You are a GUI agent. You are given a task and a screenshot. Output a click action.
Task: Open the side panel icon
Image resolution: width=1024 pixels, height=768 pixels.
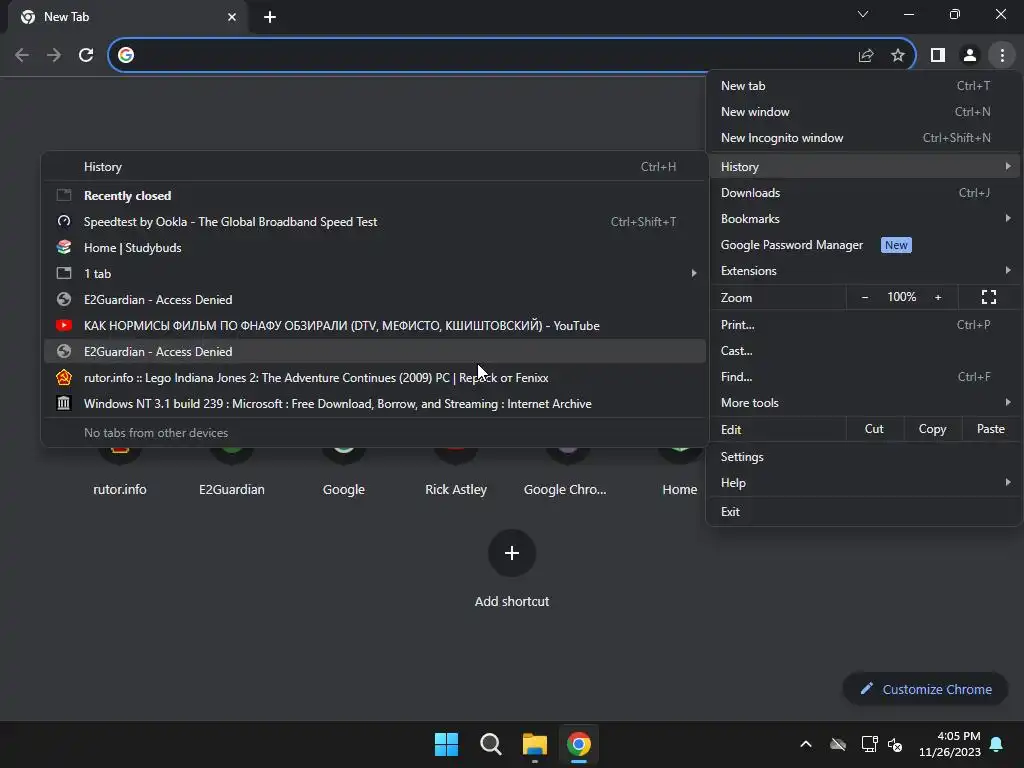click(938, 56)
